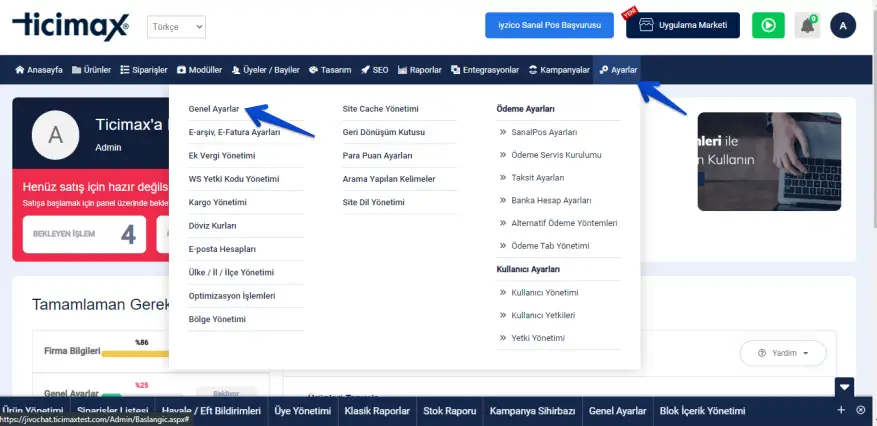Open Genel Ayarlar shortcut in bottom bar
The image size is (877, 426).
pos(617,411)
